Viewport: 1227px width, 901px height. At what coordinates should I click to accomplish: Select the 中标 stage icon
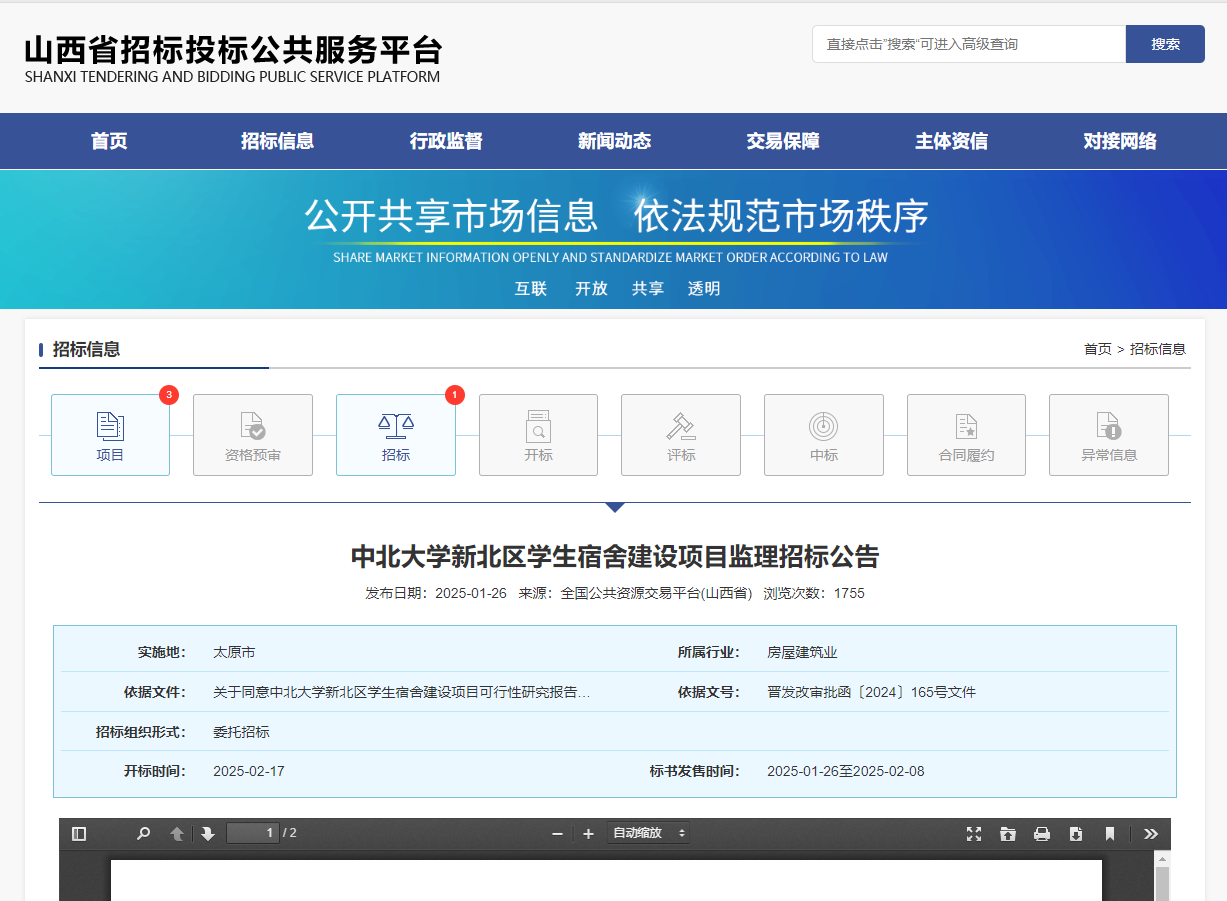(824, 434)
